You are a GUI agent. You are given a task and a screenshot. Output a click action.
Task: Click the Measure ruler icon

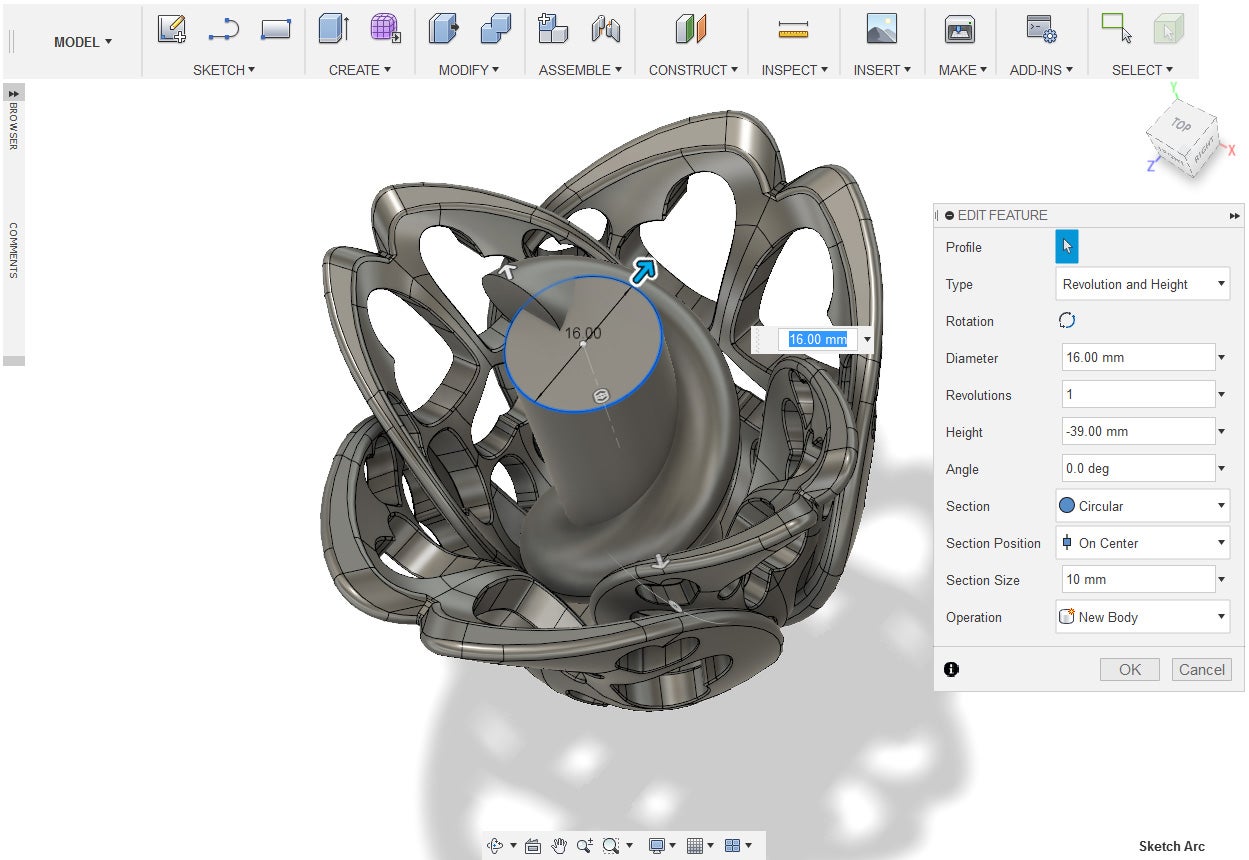793,31
